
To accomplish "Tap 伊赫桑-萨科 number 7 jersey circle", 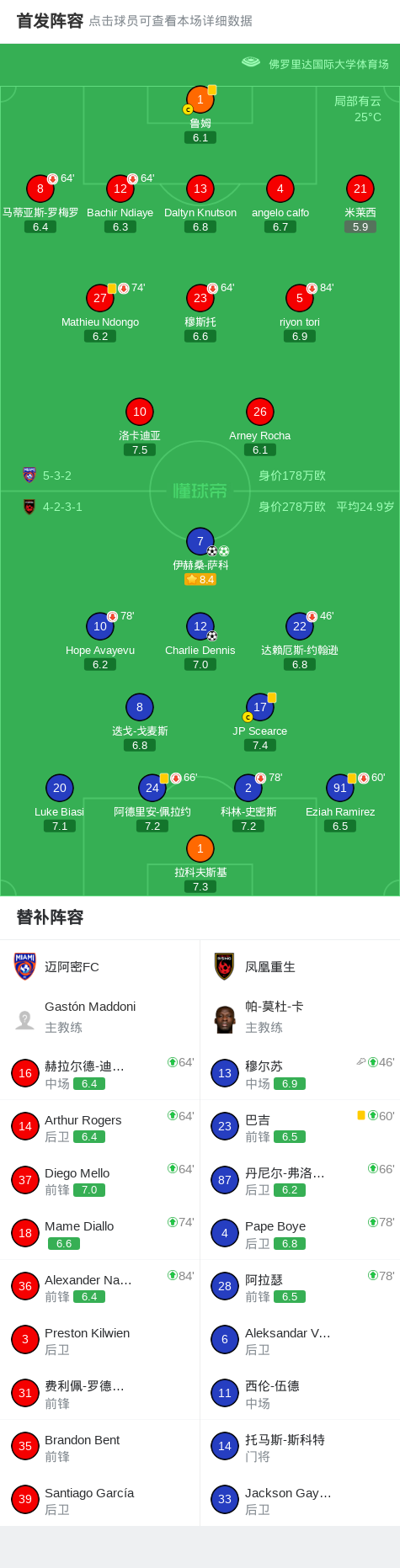I will pos(200,542).
